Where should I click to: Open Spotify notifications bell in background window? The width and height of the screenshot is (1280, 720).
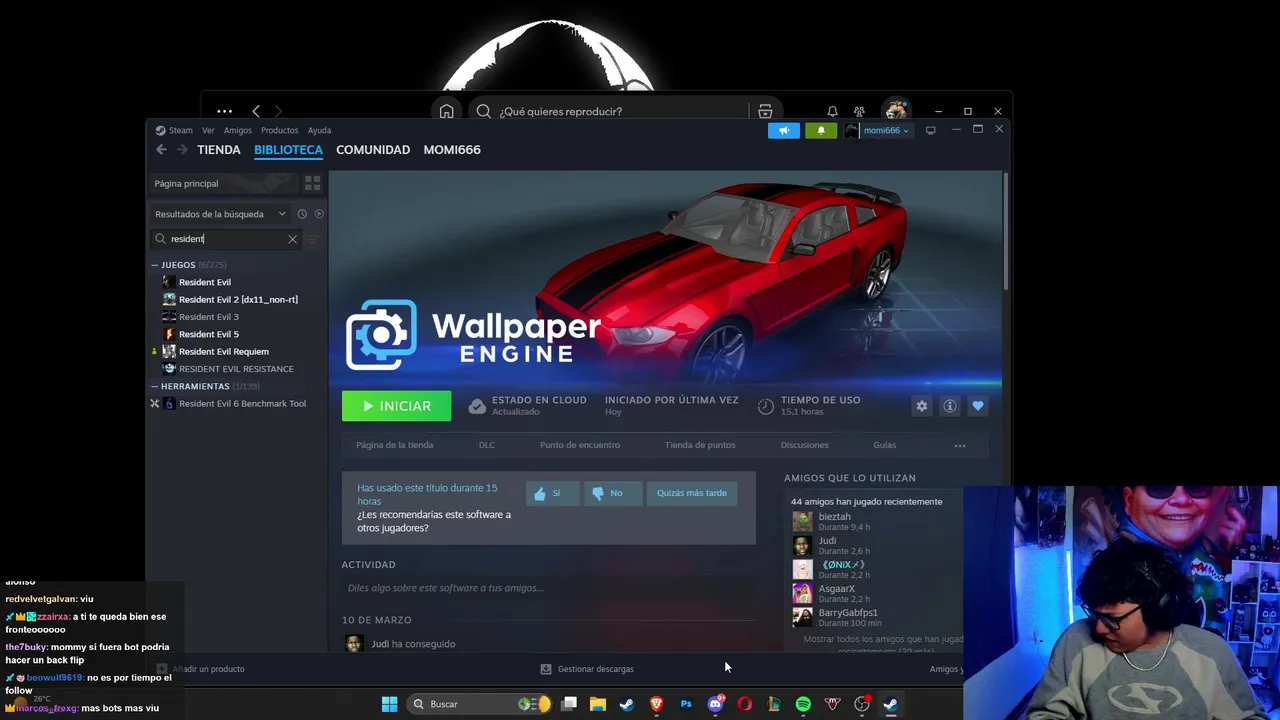click(x=832, y=111)
